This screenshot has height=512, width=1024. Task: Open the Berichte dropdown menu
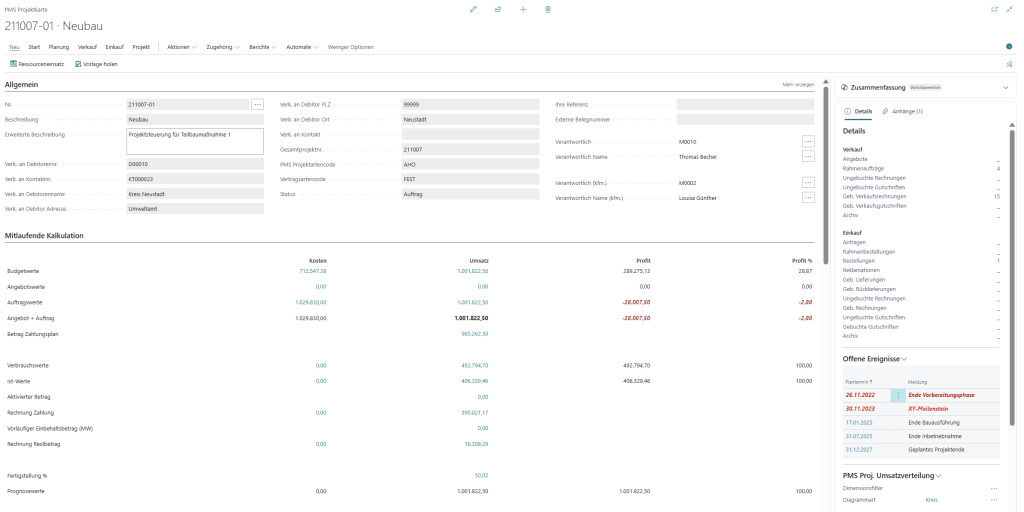263,47
